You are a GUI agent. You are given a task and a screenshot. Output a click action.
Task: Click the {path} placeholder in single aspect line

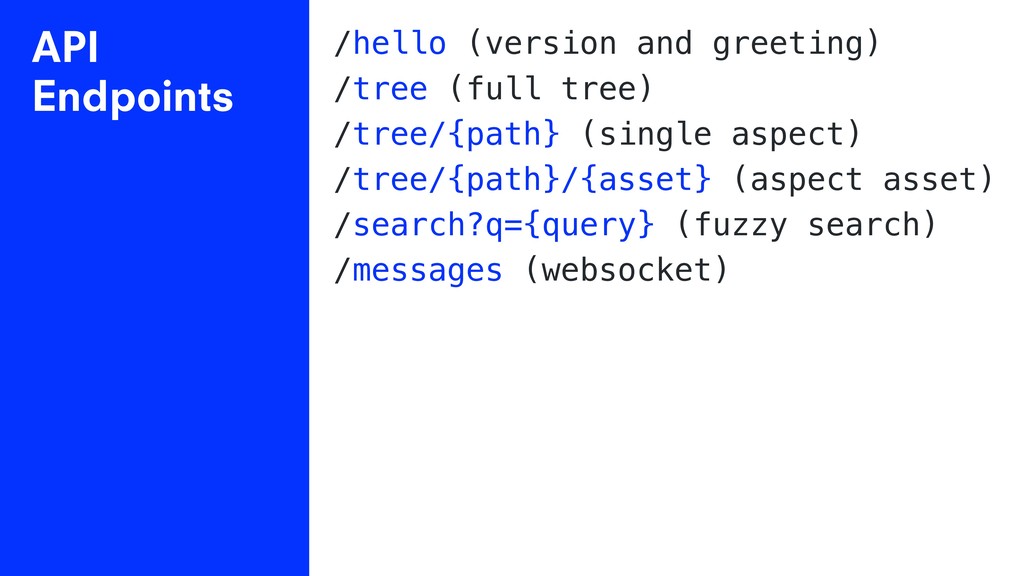coord(504,135)
